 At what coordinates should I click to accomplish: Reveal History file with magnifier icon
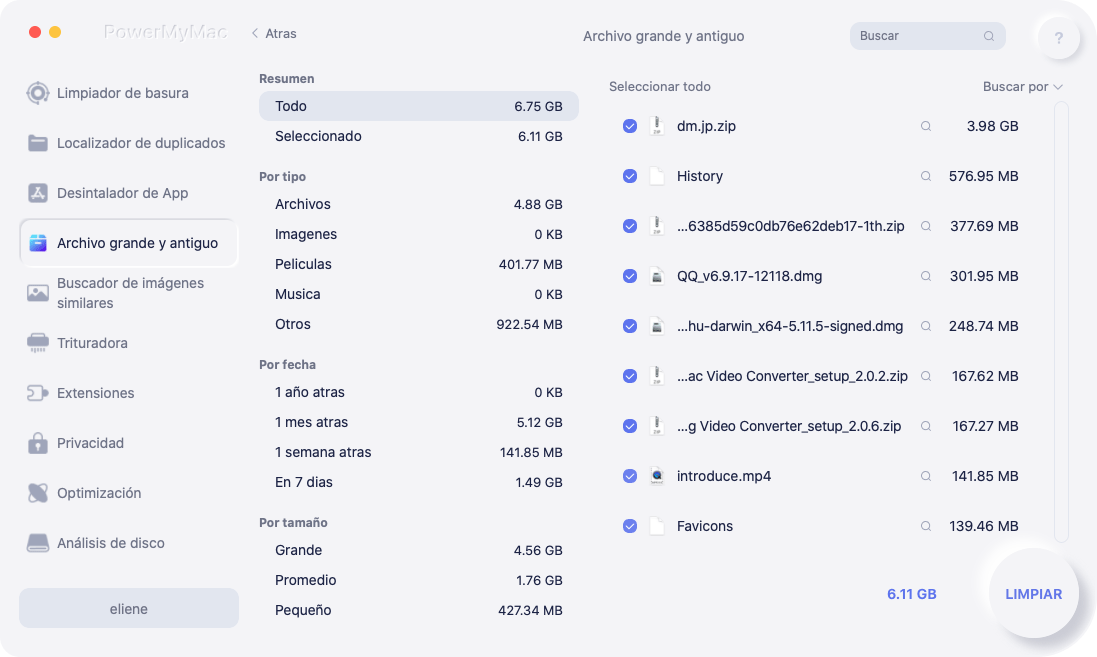coord(926,176)
